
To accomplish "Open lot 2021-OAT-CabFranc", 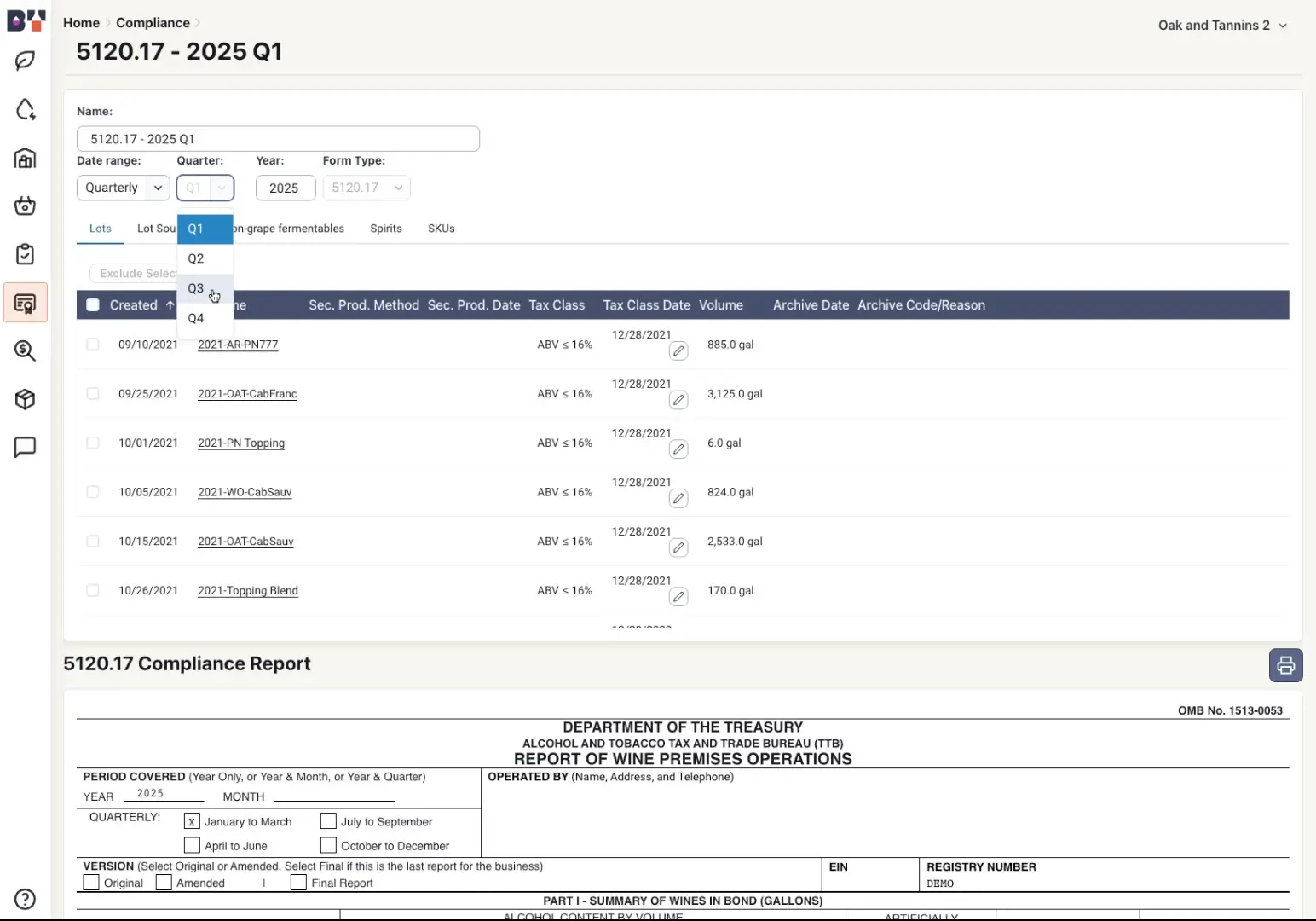I will point(247,394).
